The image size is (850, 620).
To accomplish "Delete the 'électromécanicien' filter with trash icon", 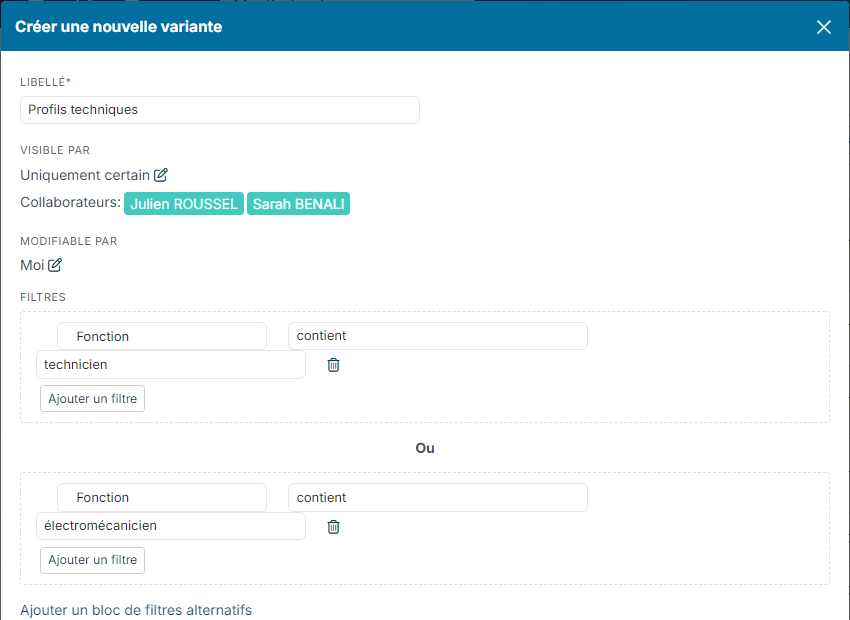I will click(333, 526).
